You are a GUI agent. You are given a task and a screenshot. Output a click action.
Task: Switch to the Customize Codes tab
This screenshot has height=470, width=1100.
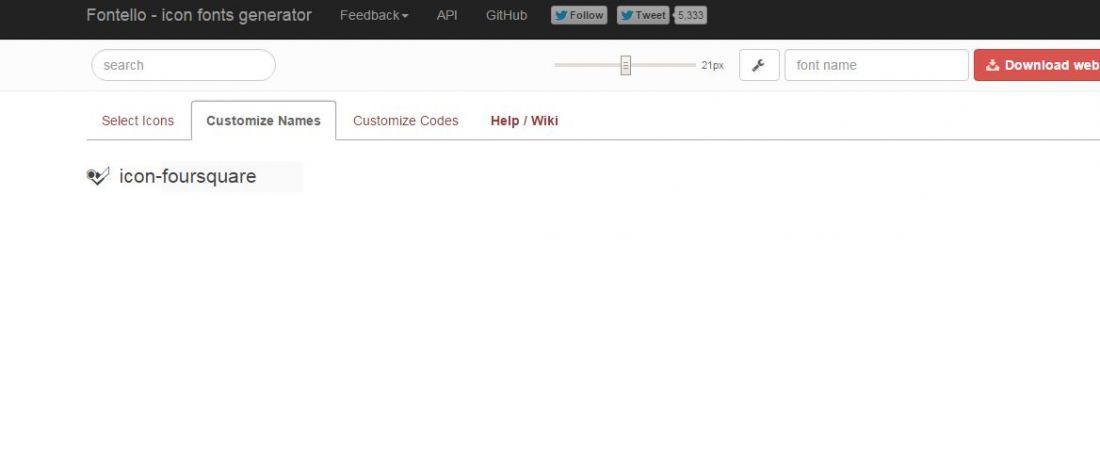click(405, 121)
